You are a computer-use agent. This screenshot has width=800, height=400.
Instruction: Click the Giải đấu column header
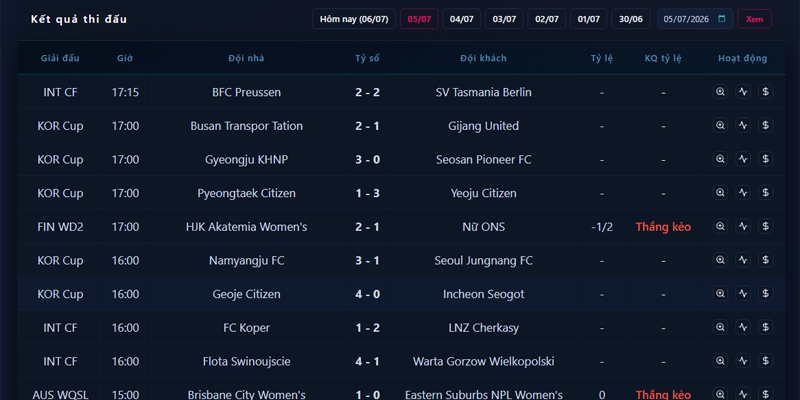coord(60,58)
